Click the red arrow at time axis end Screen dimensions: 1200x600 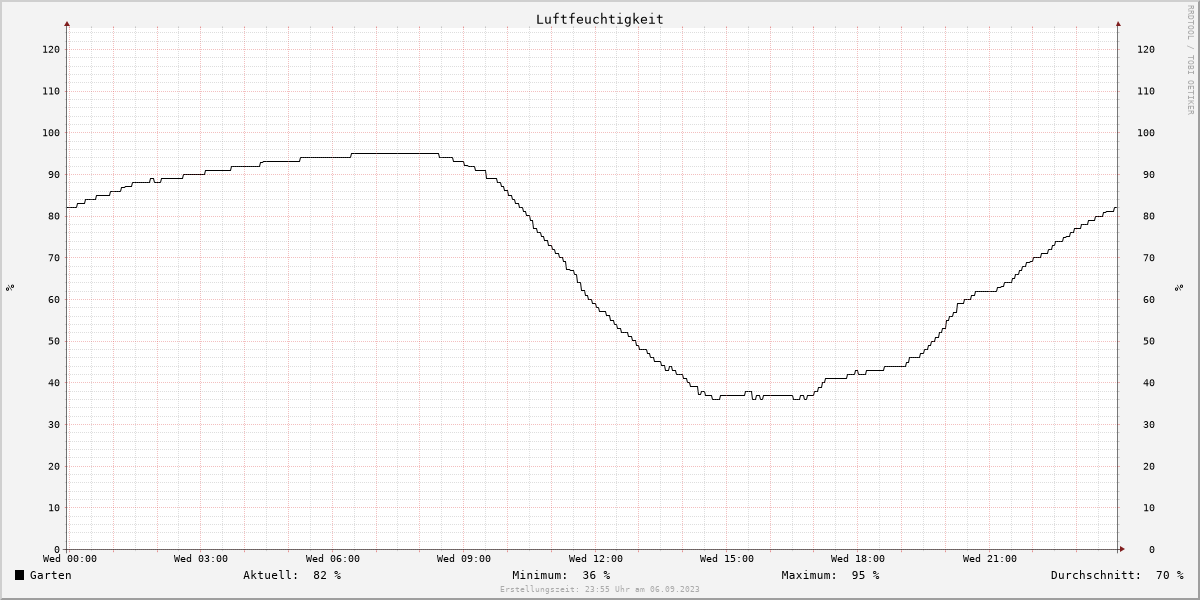pos(1122,549)
